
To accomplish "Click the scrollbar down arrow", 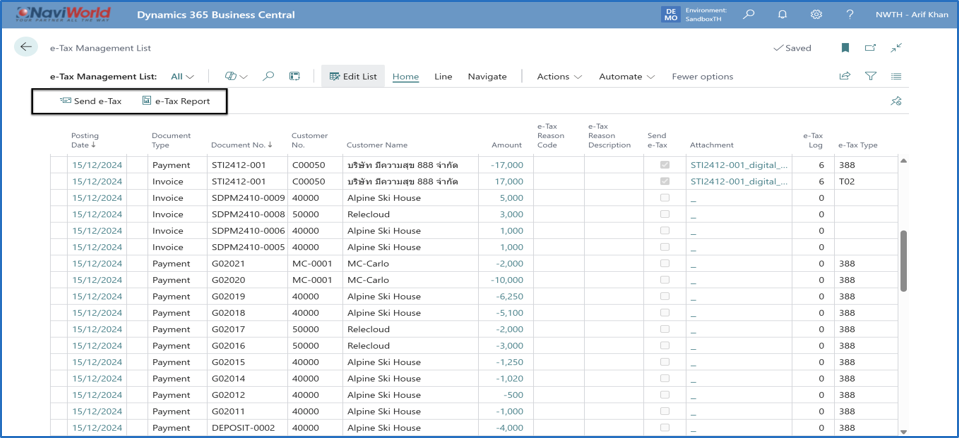I will click(x=903, y=432).
